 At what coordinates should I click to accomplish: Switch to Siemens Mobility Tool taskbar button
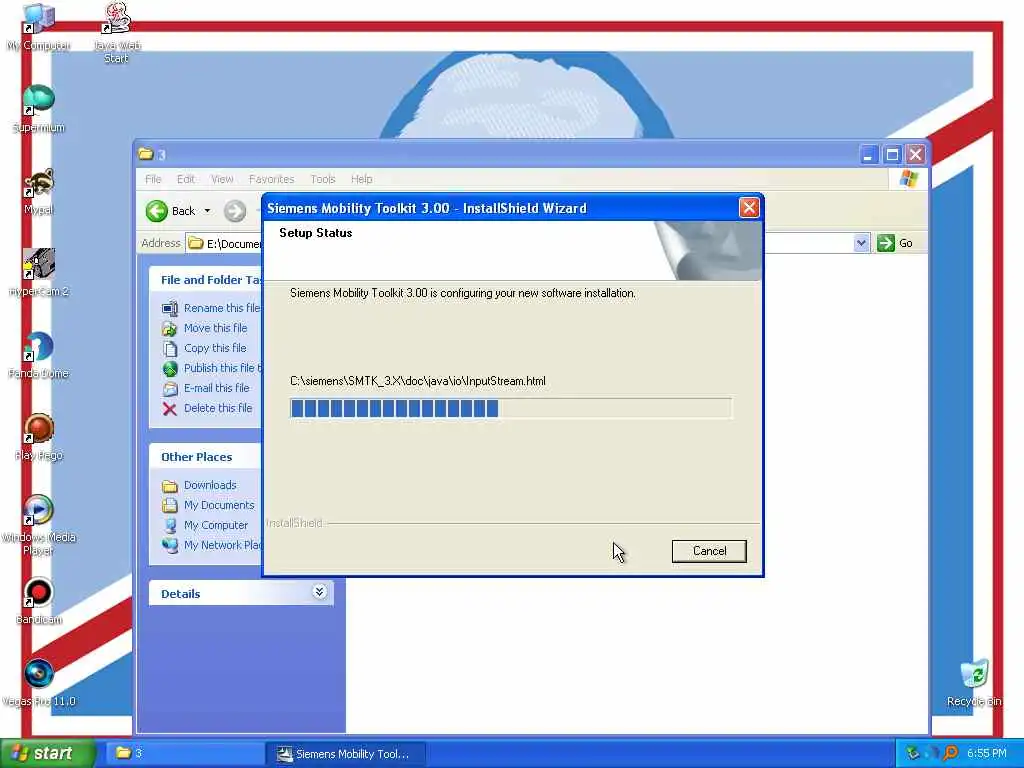coord(346,754)
